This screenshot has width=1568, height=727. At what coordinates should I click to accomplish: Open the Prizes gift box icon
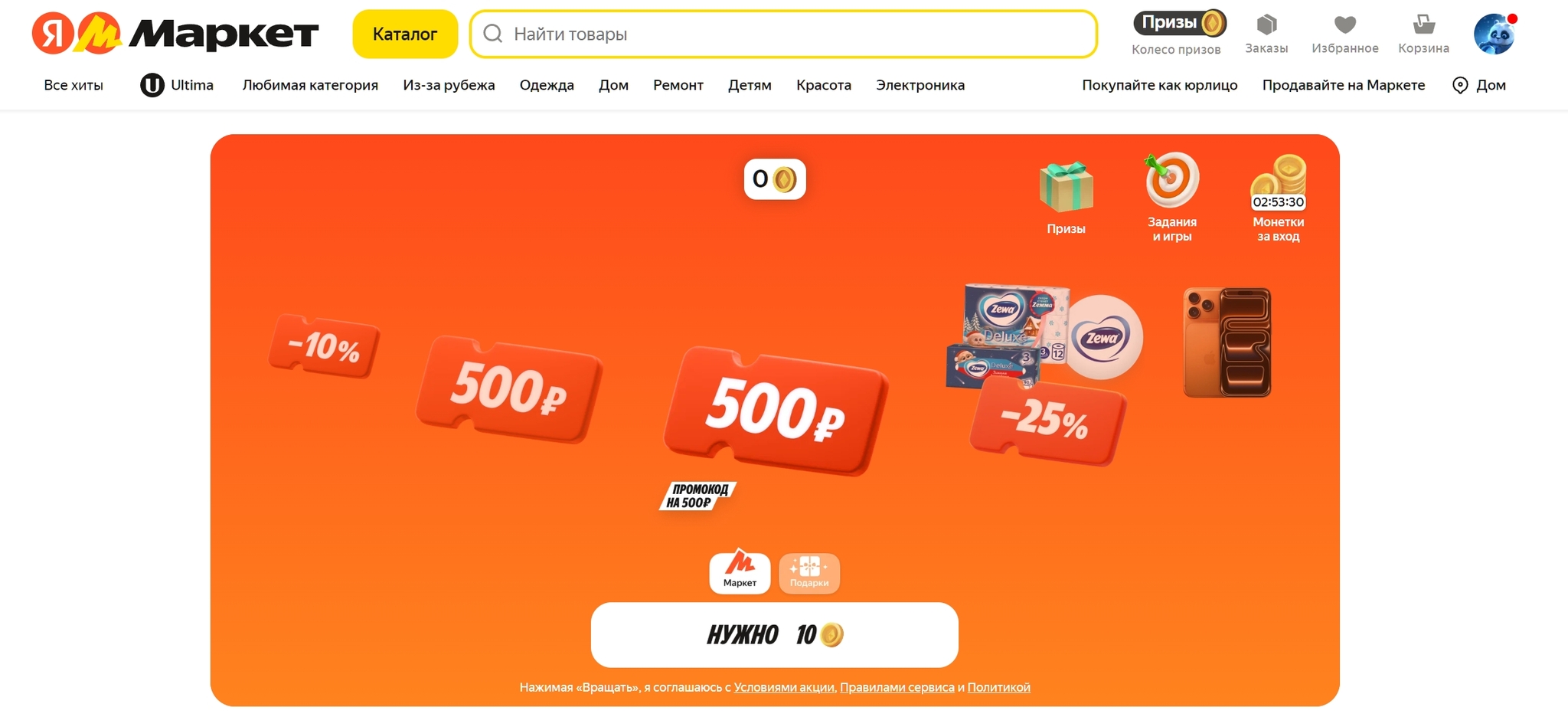[x=1066, y=187]
